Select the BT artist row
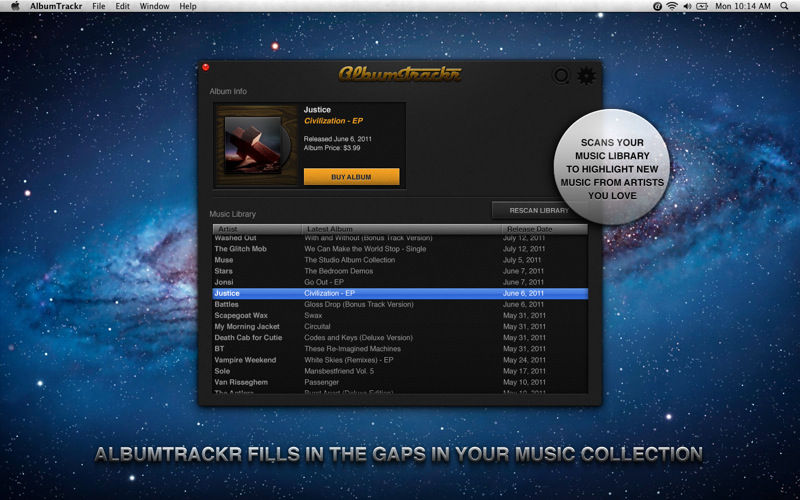The height and width of the screenshot is (500, 800). click(x=400, y=349)
